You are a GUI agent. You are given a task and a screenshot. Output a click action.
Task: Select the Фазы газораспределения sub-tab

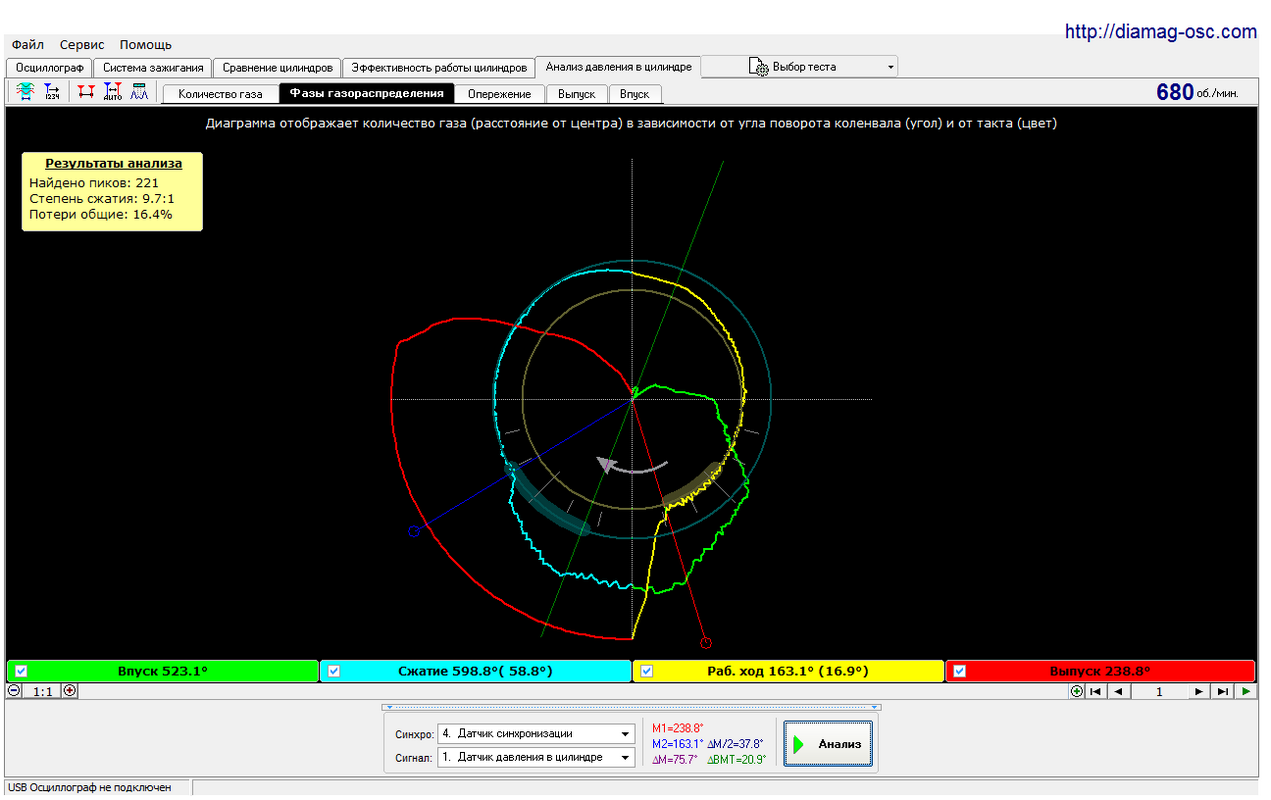pyautogui.click(x=366, y=94)
